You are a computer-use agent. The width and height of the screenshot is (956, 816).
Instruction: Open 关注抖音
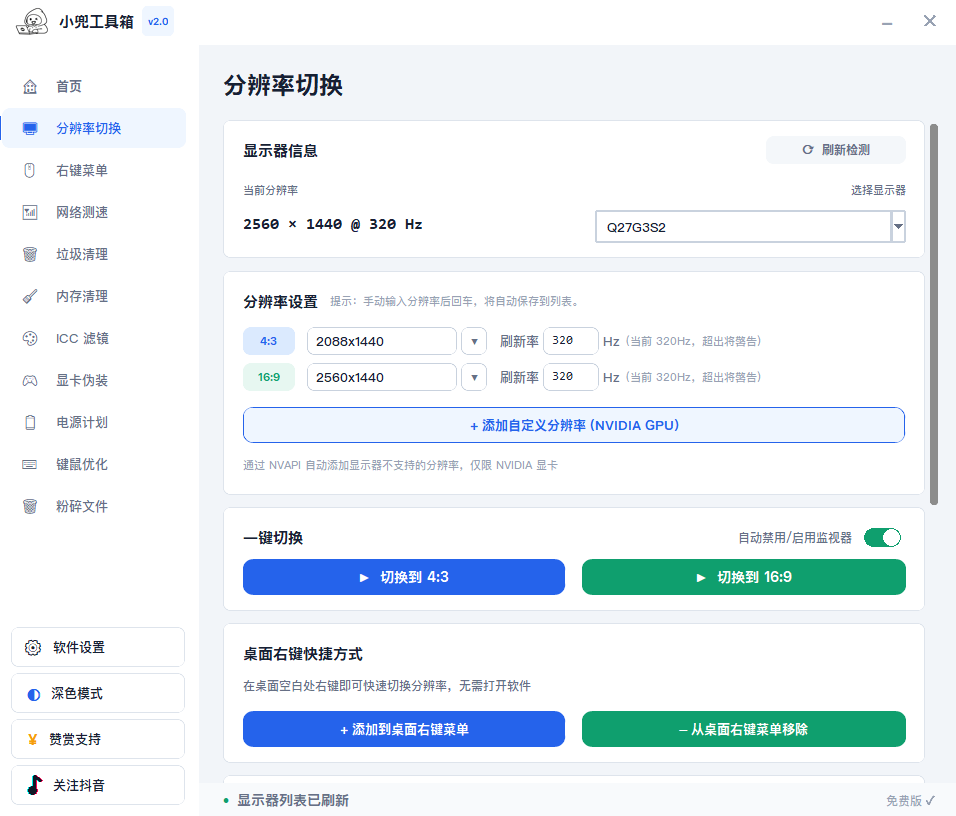click(98, 785)
